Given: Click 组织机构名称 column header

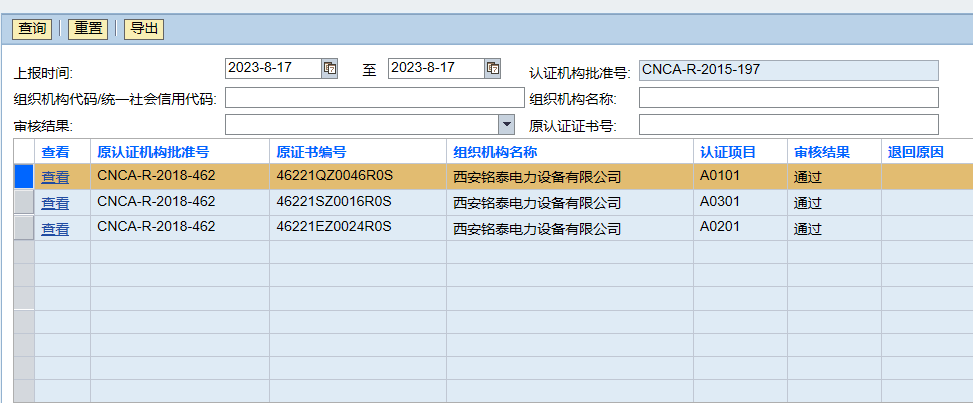Looking at the screenshot, I should (570, 152).
